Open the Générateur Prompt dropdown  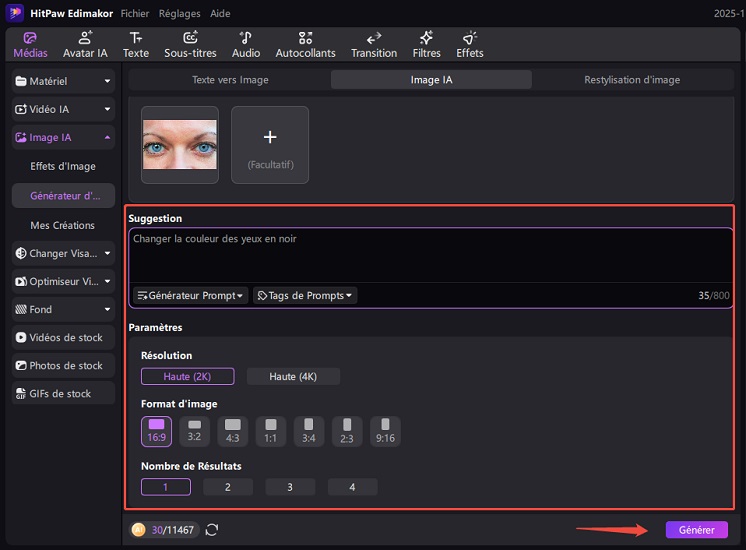point(190,295)
